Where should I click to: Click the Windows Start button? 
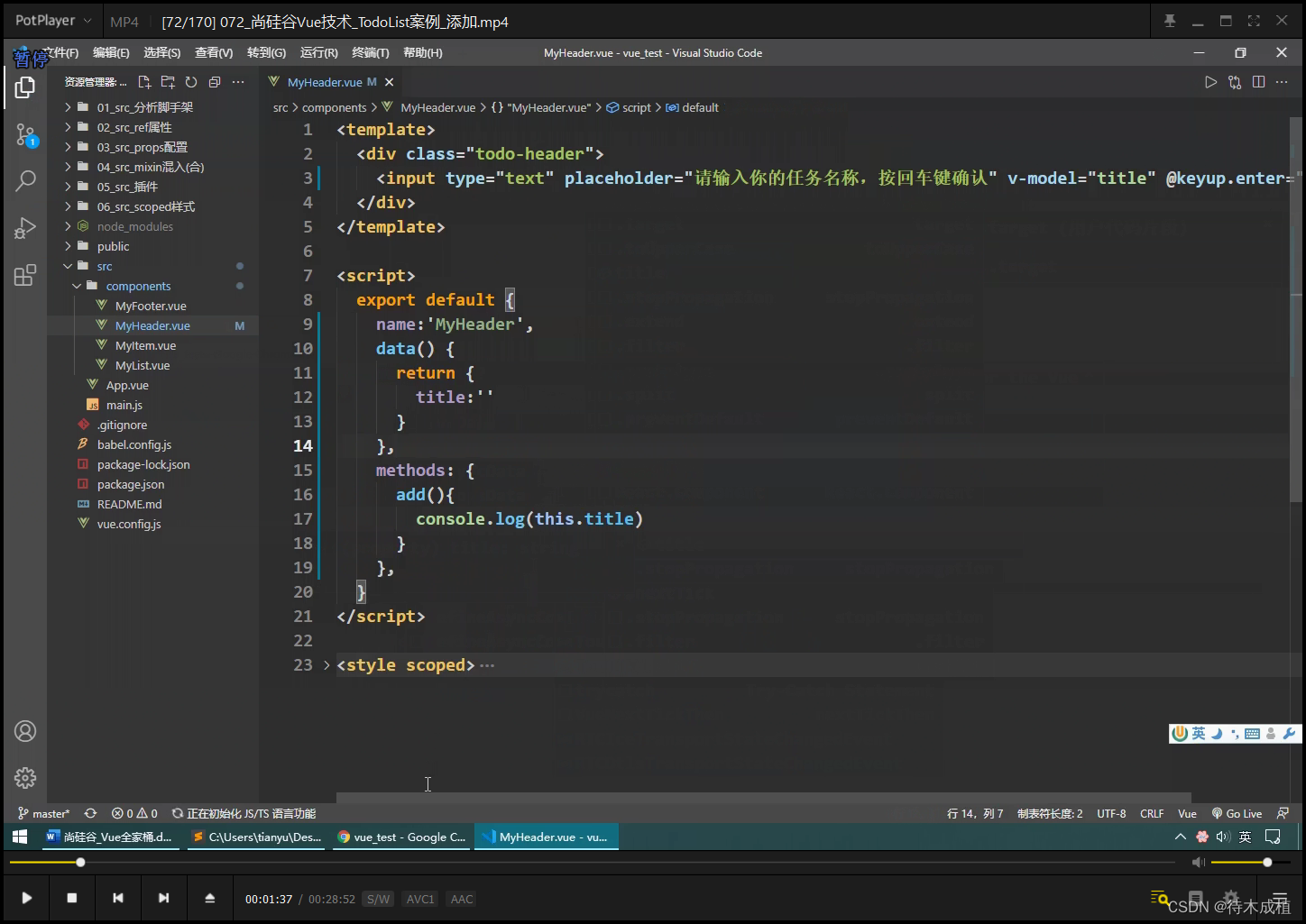tap(20, 837)
